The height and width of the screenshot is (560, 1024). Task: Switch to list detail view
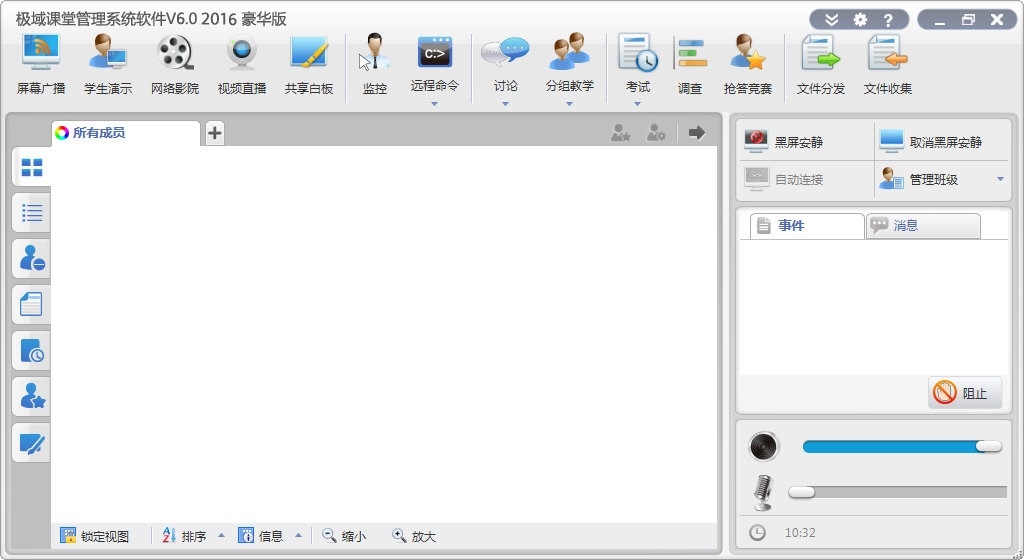pos(31,213)
